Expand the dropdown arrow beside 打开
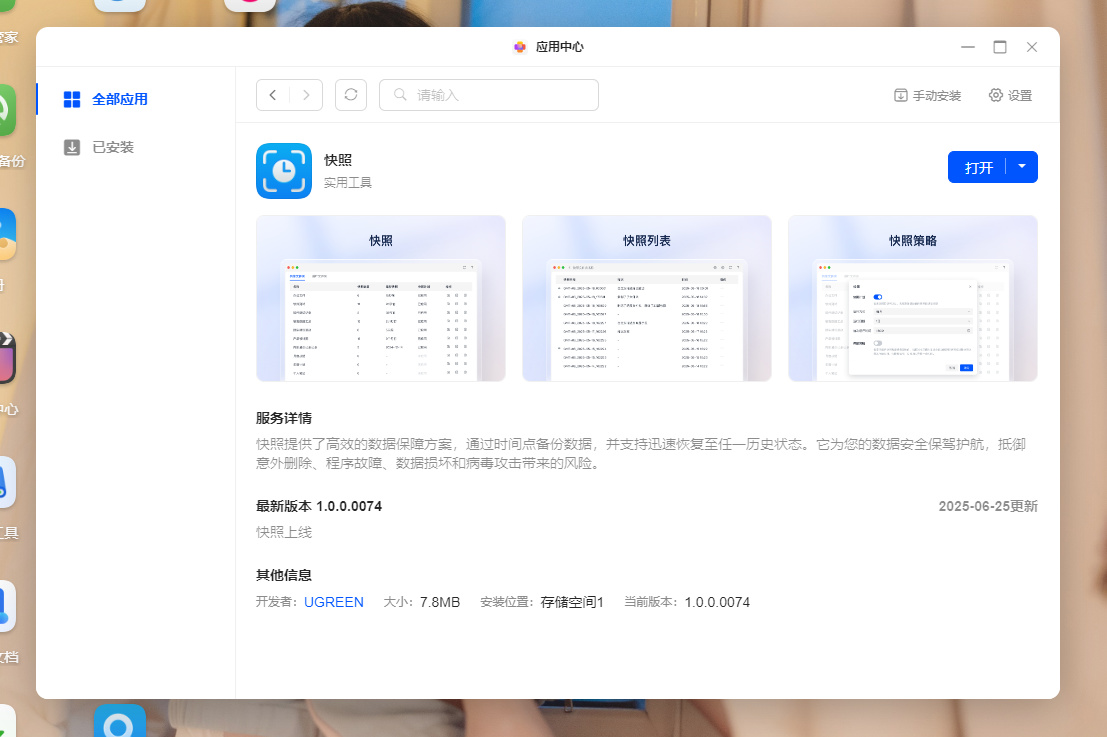The image size is (1107, 737). [x=1022, y=167]
